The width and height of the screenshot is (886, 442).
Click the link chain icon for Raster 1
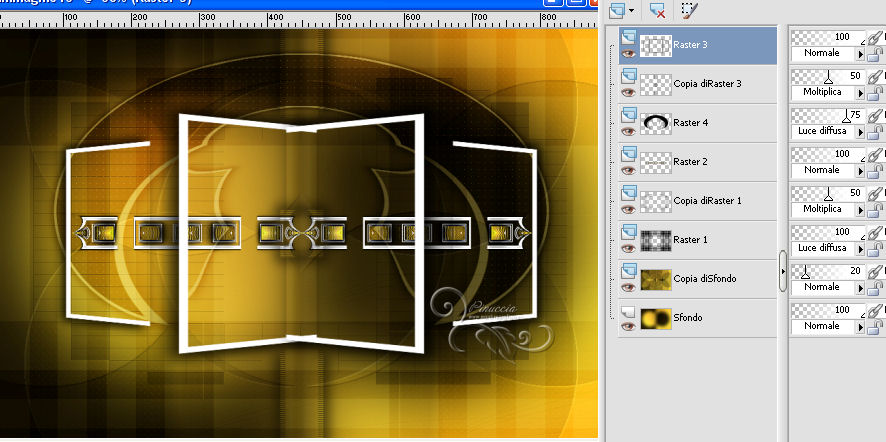click(x=875, y=234)
